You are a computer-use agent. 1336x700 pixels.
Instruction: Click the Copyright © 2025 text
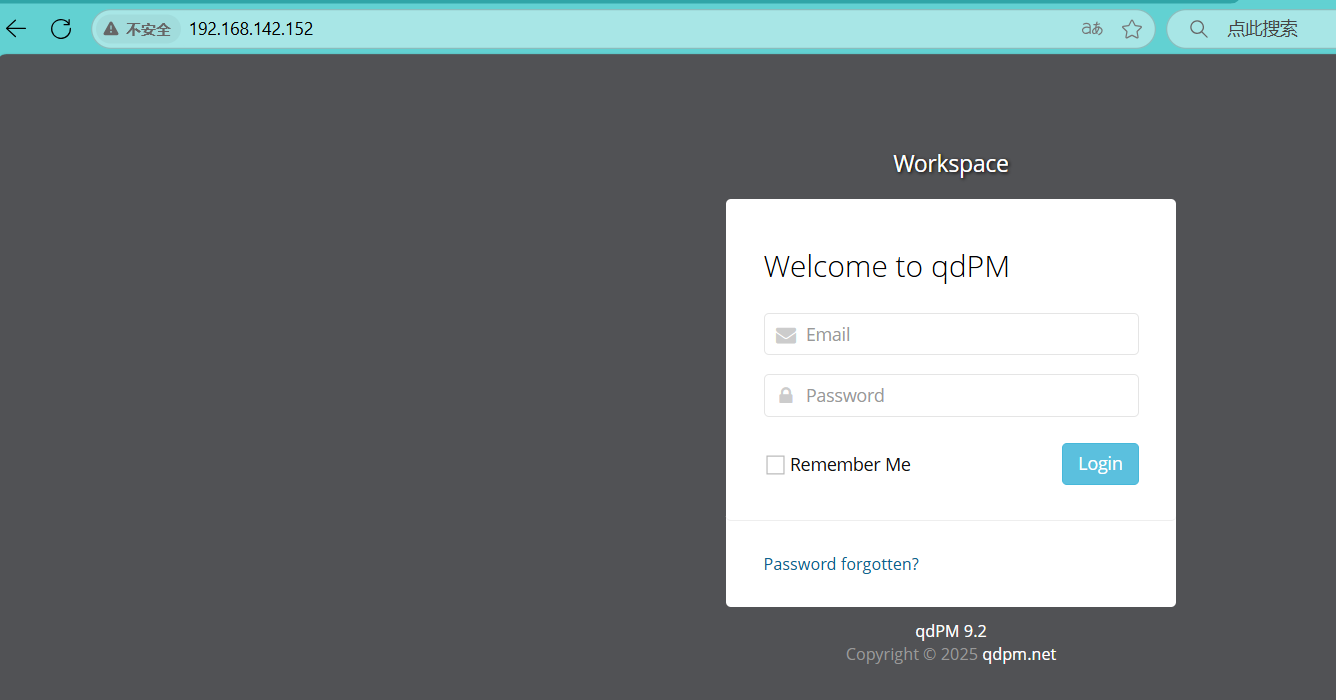(x=911, y=654)
